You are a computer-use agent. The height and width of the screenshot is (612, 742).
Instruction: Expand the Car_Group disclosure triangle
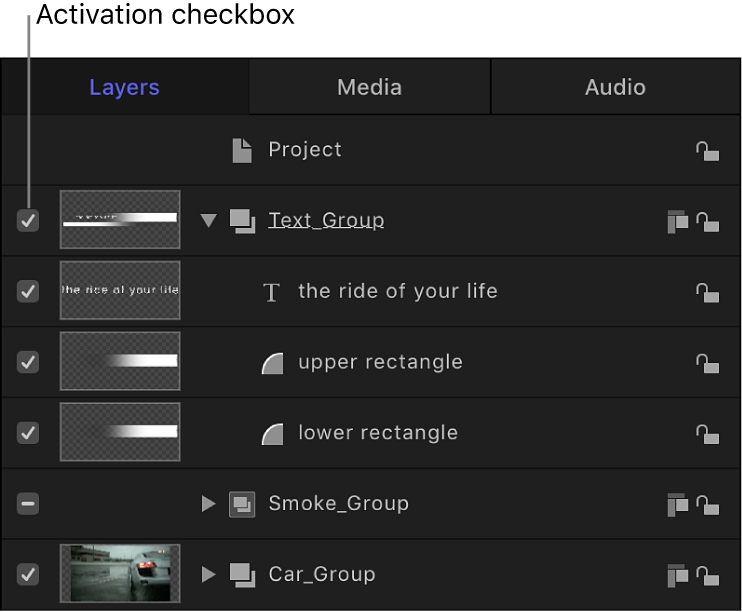pos(208,575)
